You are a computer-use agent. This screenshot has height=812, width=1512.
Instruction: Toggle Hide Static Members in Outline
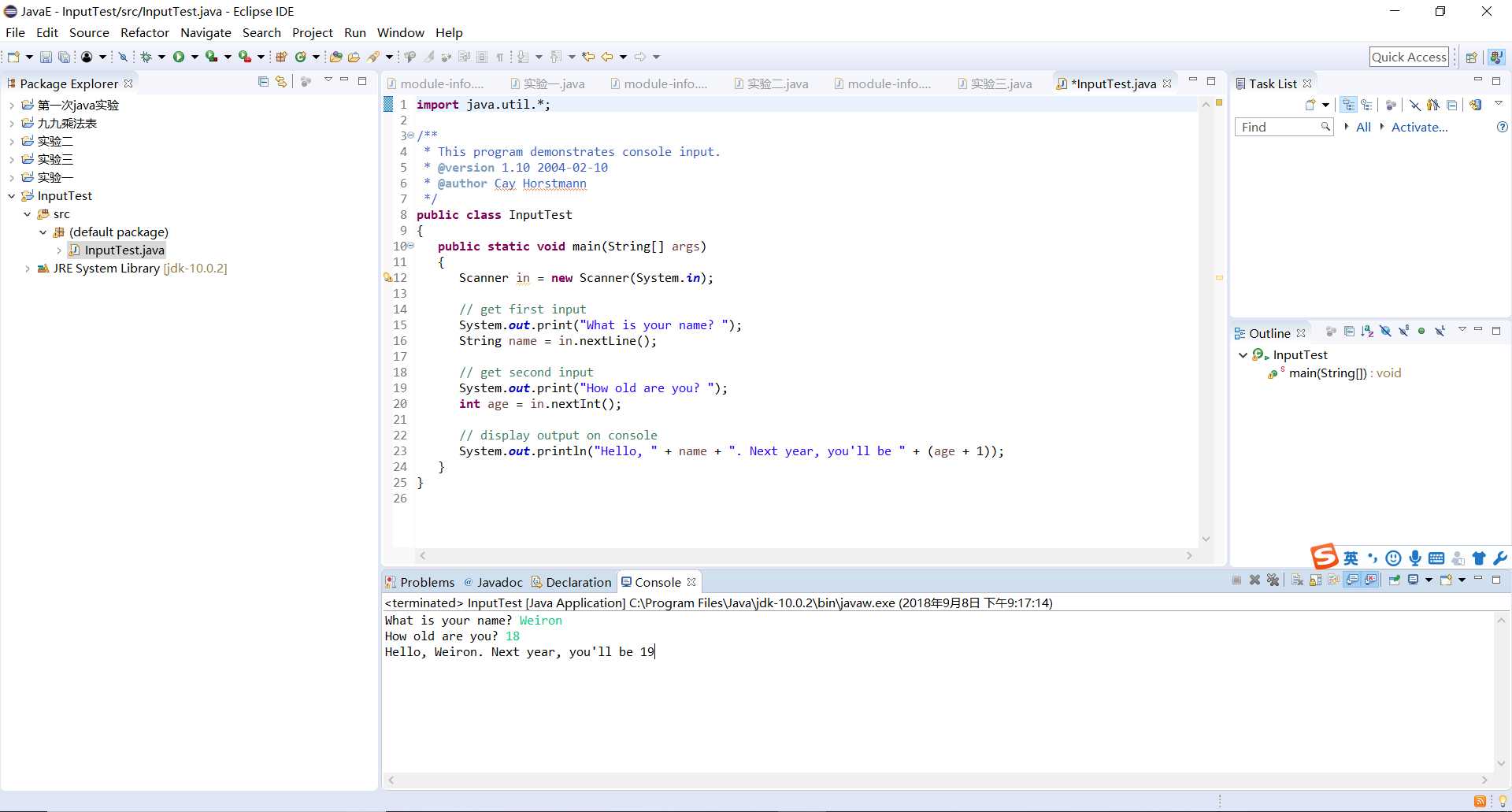[1403, 331]
